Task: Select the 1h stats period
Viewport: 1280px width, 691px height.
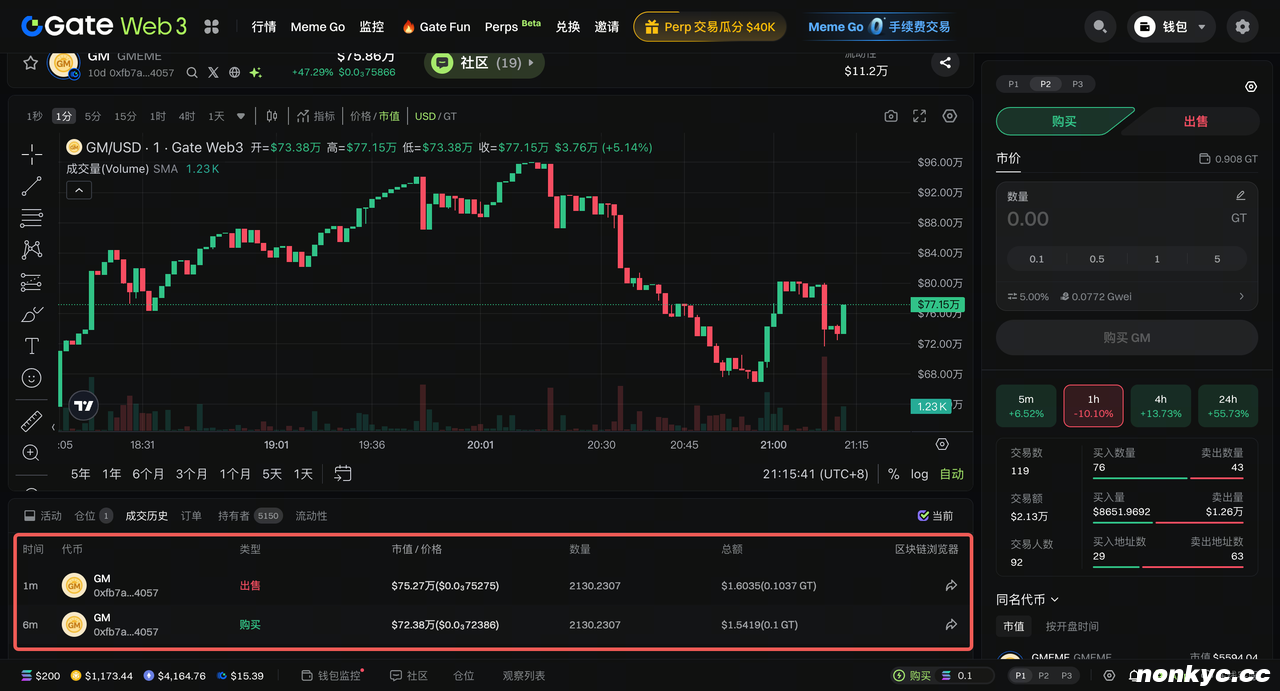Action: point(1093,406)
